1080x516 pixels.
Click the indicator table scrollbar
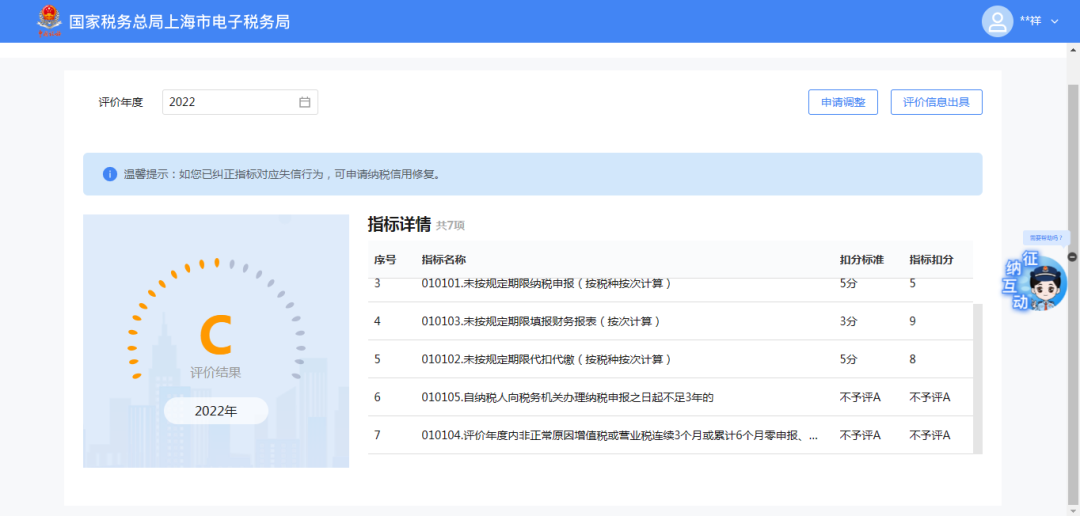click(x=978, y=378)
